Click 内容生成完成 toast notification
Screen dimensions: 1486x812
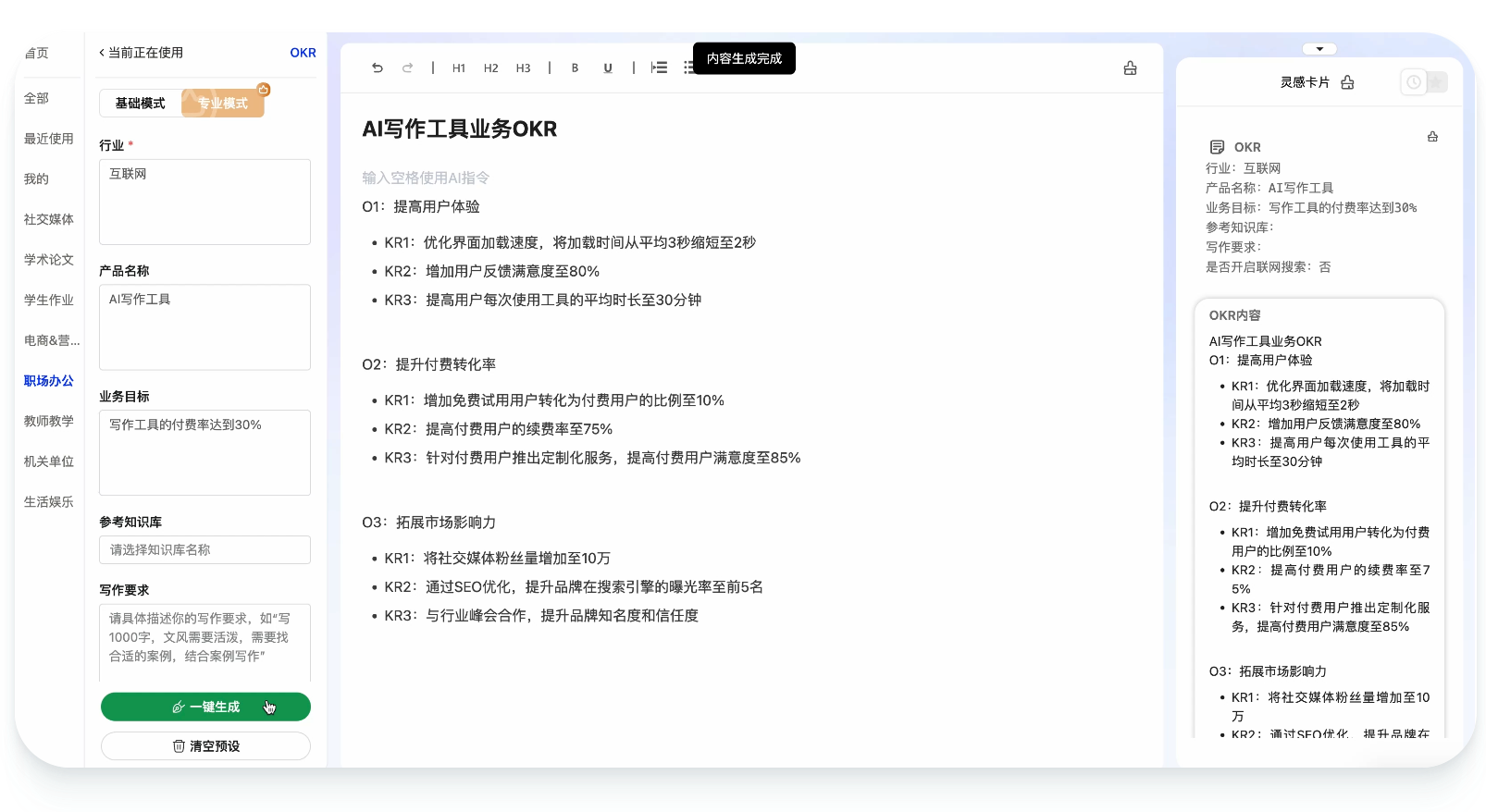[744, 58]
